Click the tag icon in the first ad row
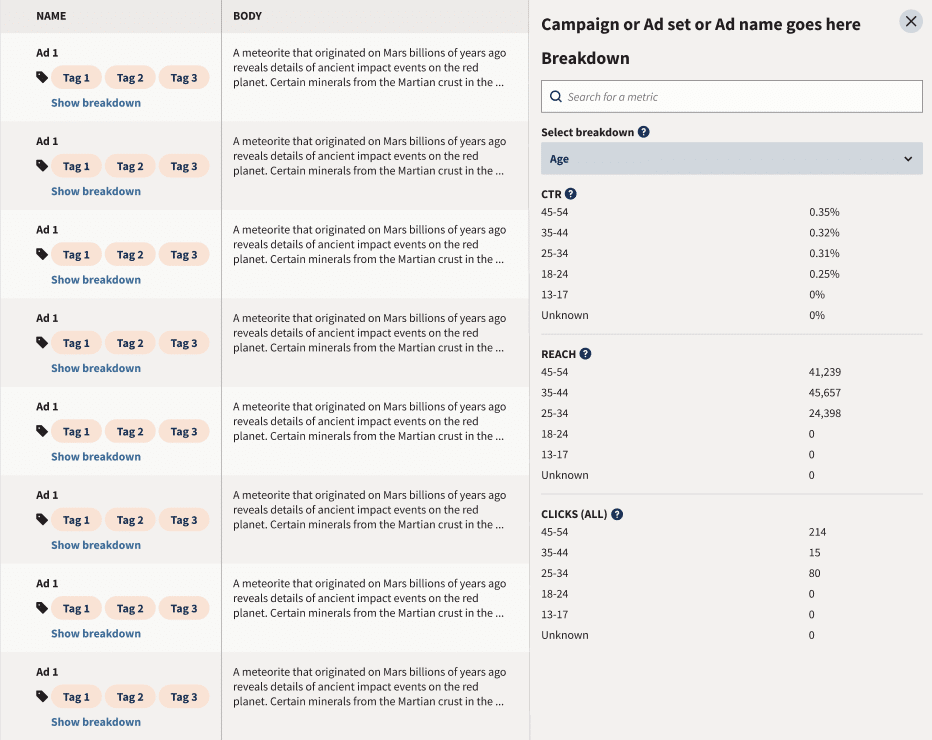932x740 pixels. point(42,77)
